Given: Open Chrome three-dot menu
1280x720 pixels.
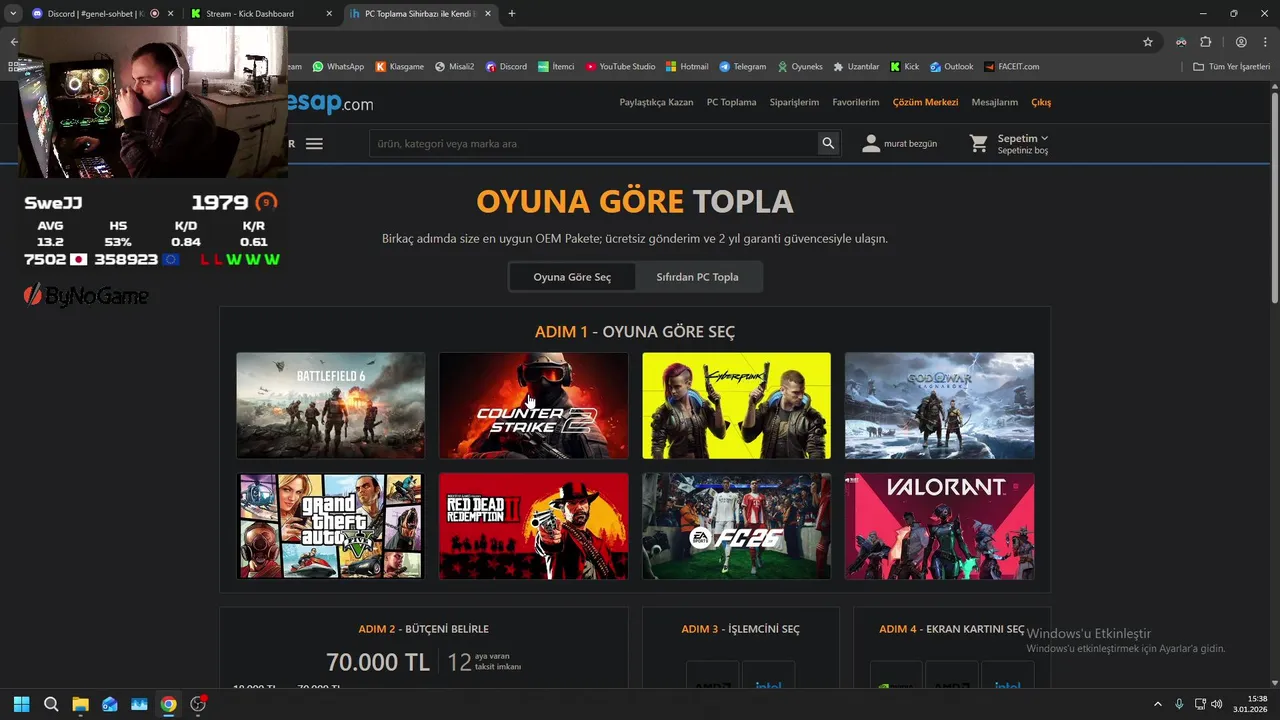Looking at the screenshot, I should point(1264,42).
